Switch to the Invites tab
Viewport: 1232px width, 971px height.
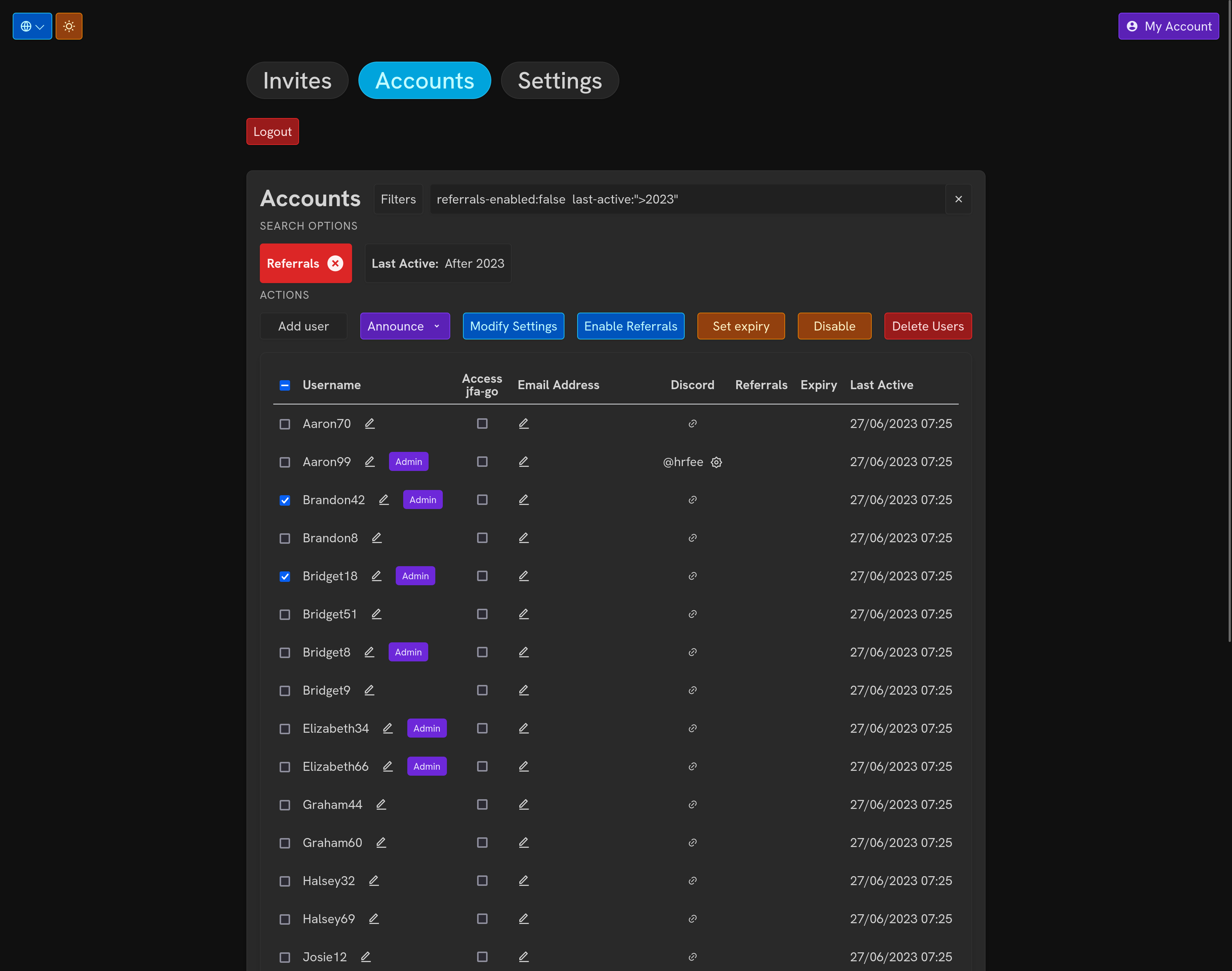[x=297, y=80]
